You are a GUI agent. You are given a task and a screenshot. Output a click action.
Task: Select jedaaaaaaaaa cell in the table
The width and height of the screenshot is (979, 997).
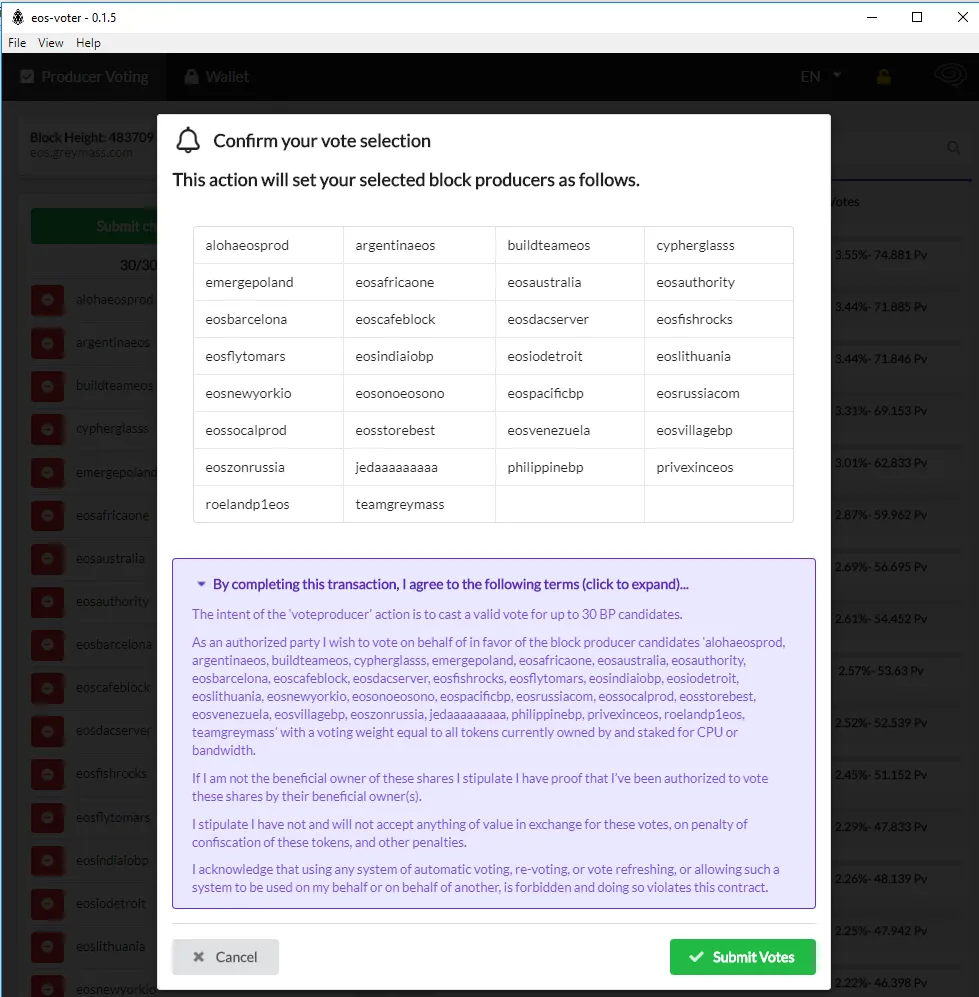[x=419, y=467]
